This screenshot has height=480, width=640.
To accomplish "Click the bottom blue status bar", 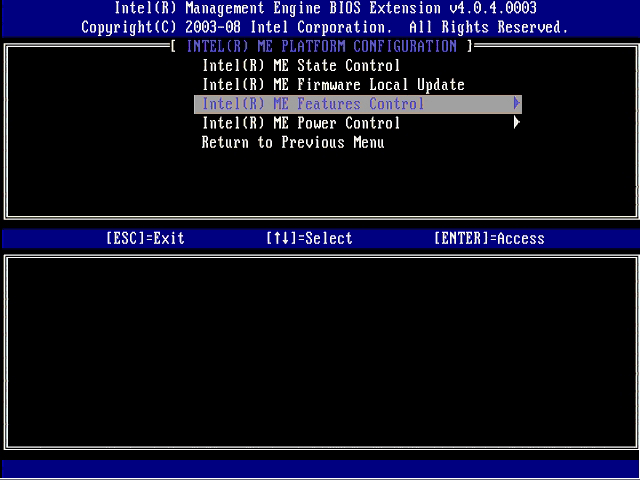I will [320, 468].
